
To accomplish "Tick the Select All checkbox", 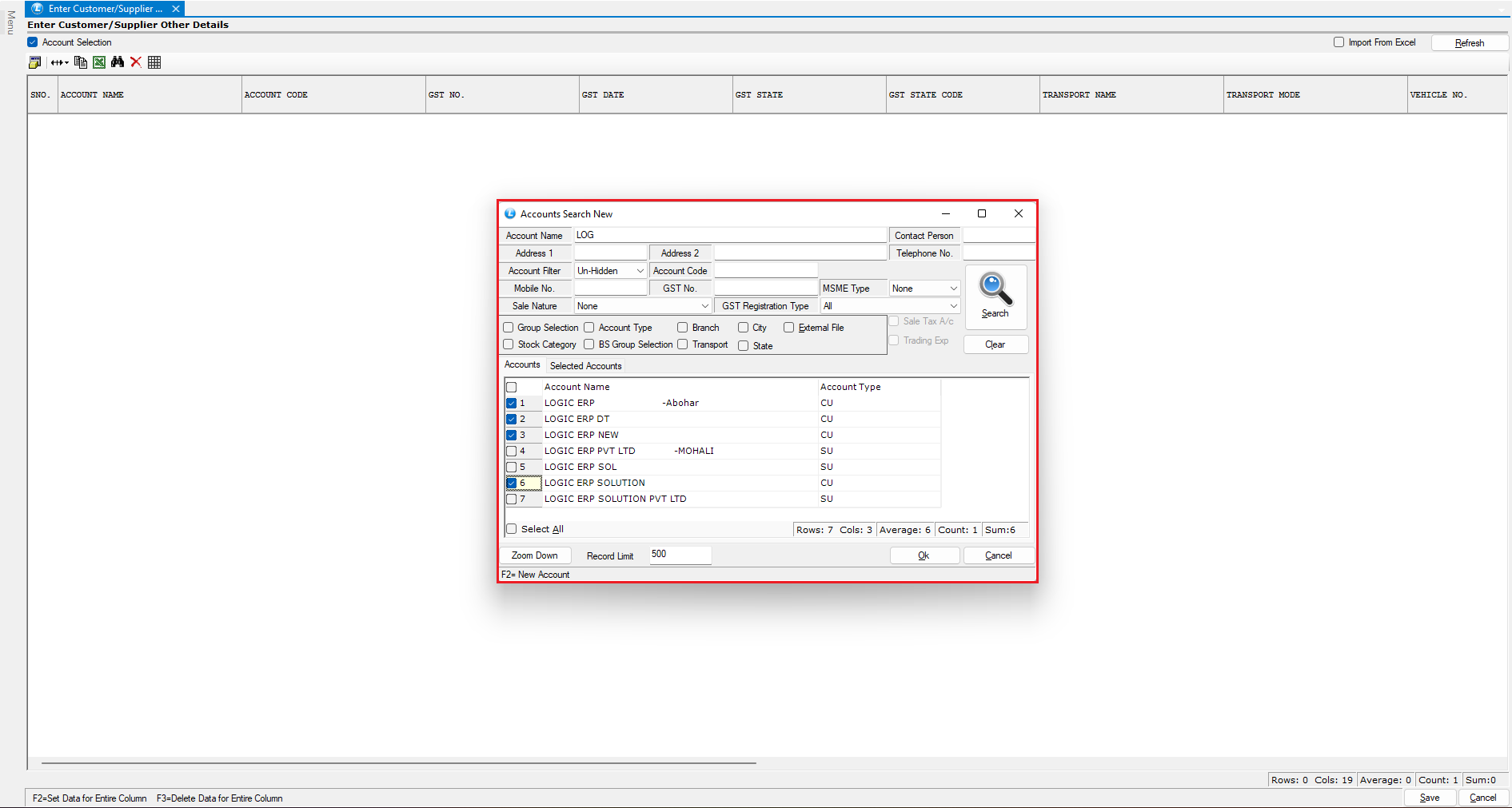I will coord(512,529).
